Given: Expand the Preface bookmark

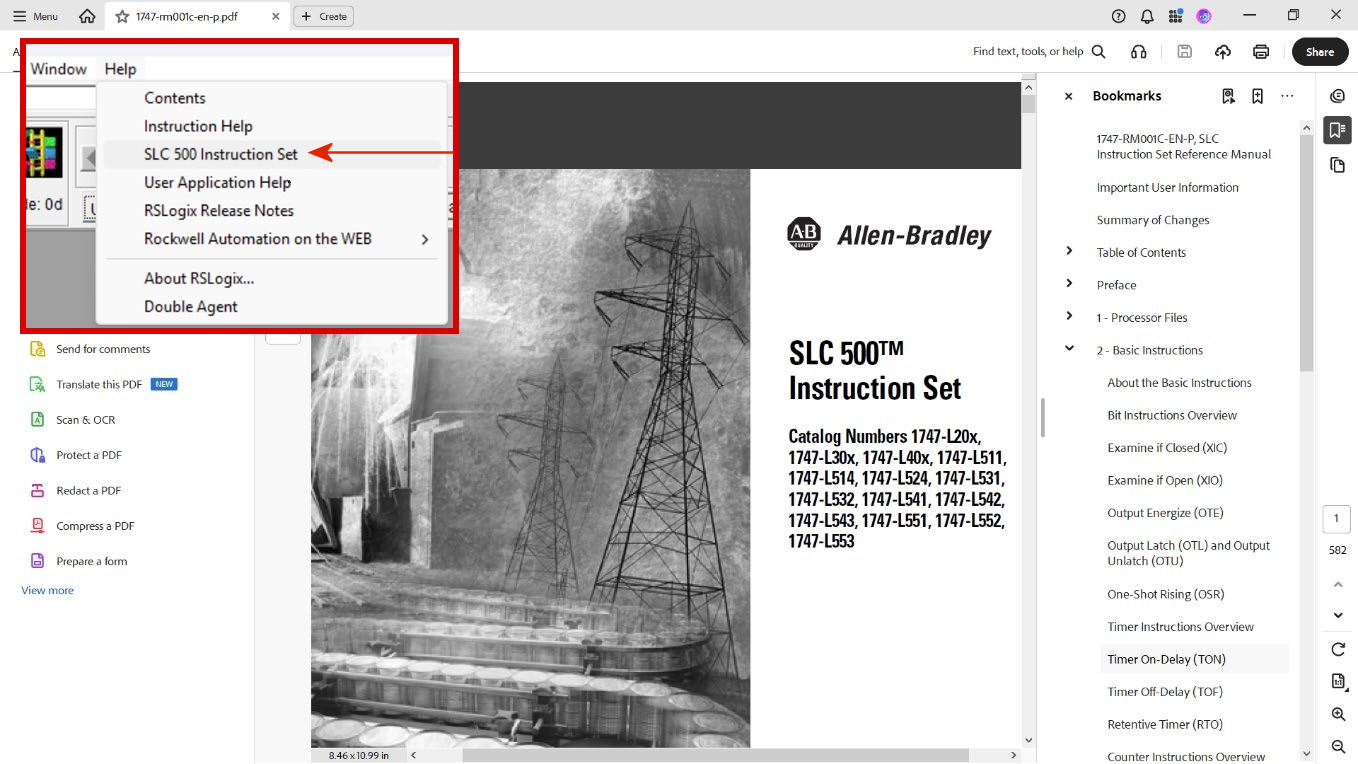Looking at the screenshot, I should [x=1069, y=284].
